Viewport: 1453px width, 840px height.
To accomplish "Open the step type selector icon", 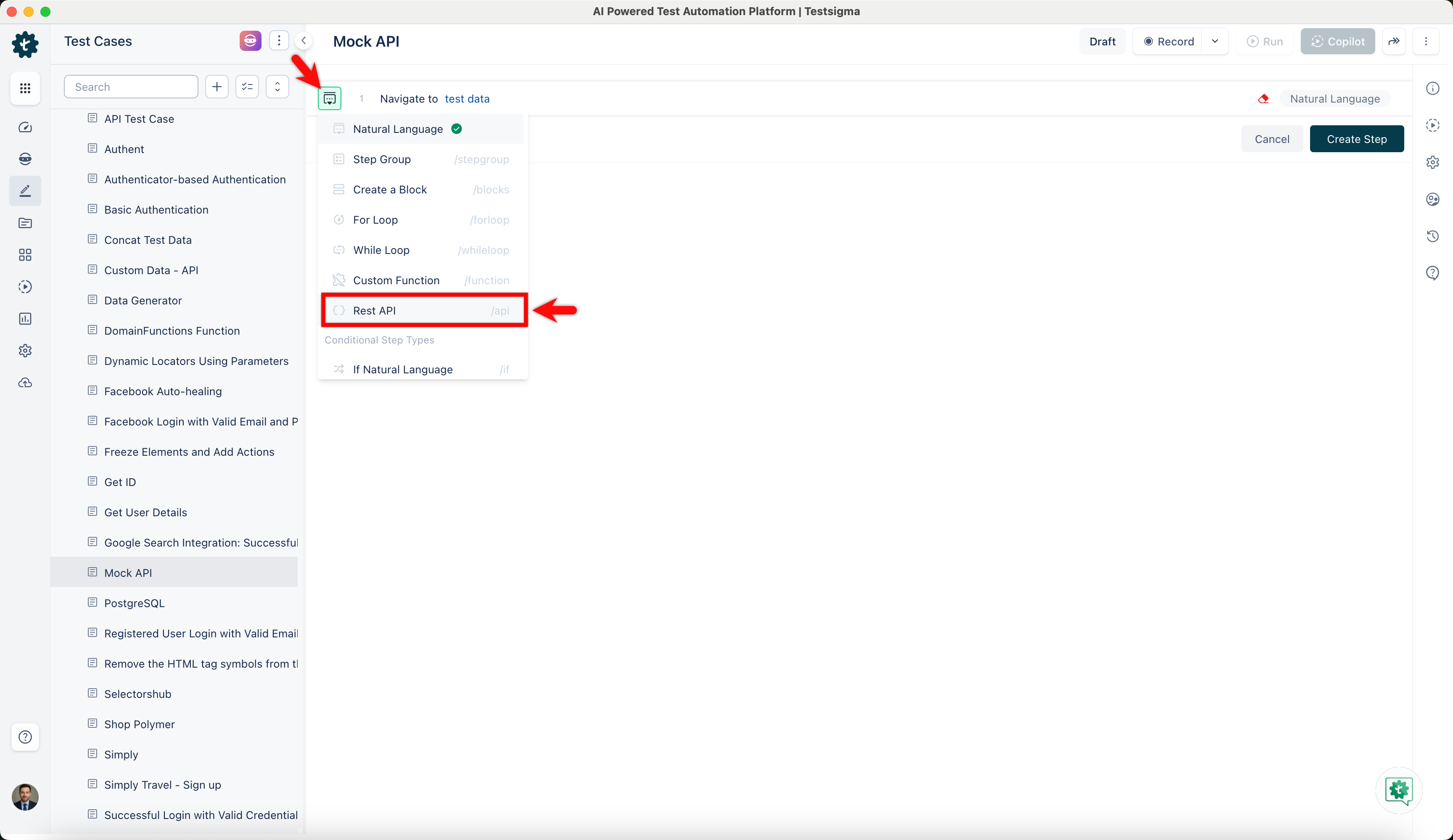I will point(330,98).
